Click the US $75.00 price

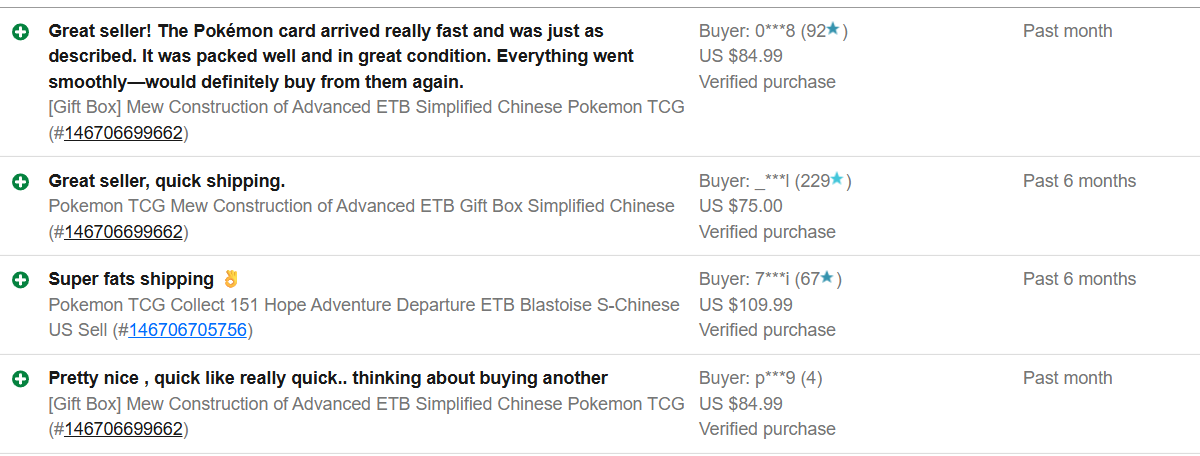741,206
